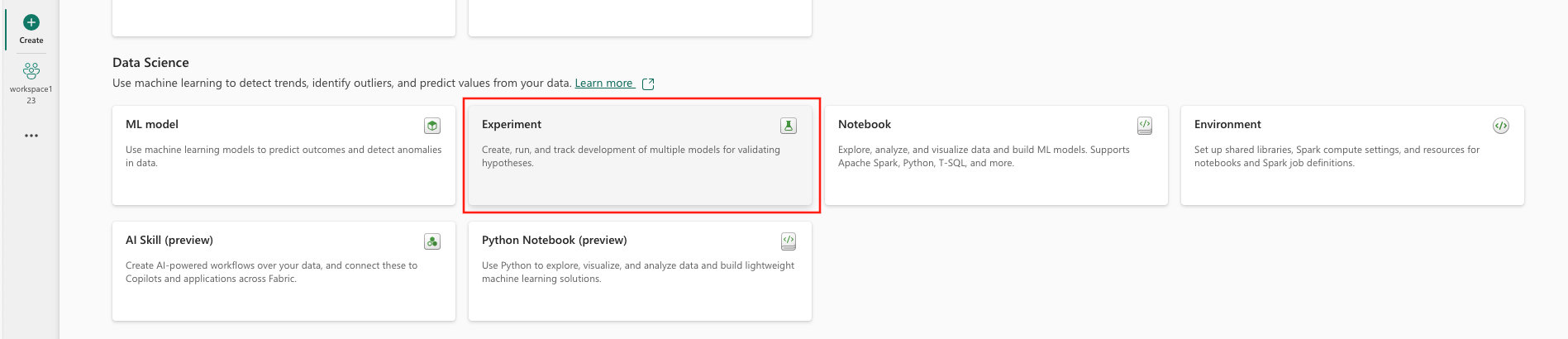Select the Python Notebook (preview) title
Image resolution: width=1568 pixels, height=339 pixels.
click(555, 240)
